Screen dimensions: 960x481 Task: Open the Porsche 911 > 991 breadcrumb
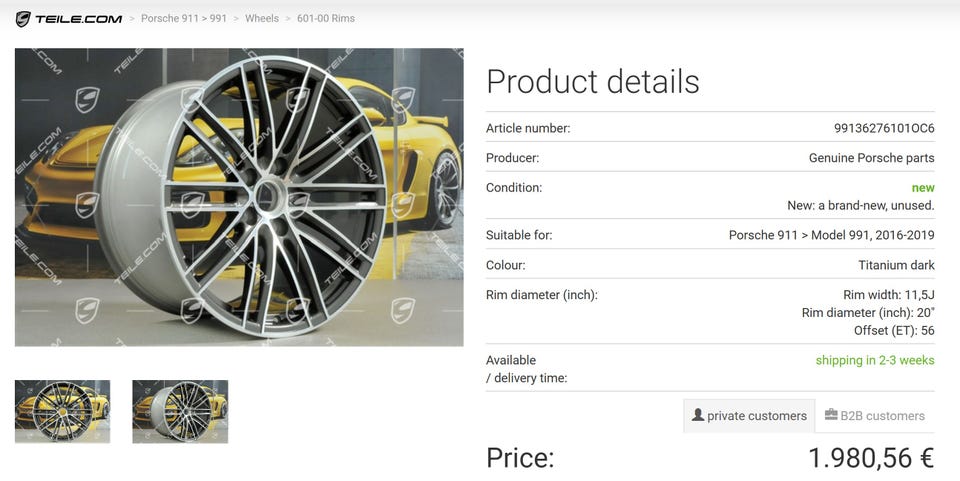[186, 19]
